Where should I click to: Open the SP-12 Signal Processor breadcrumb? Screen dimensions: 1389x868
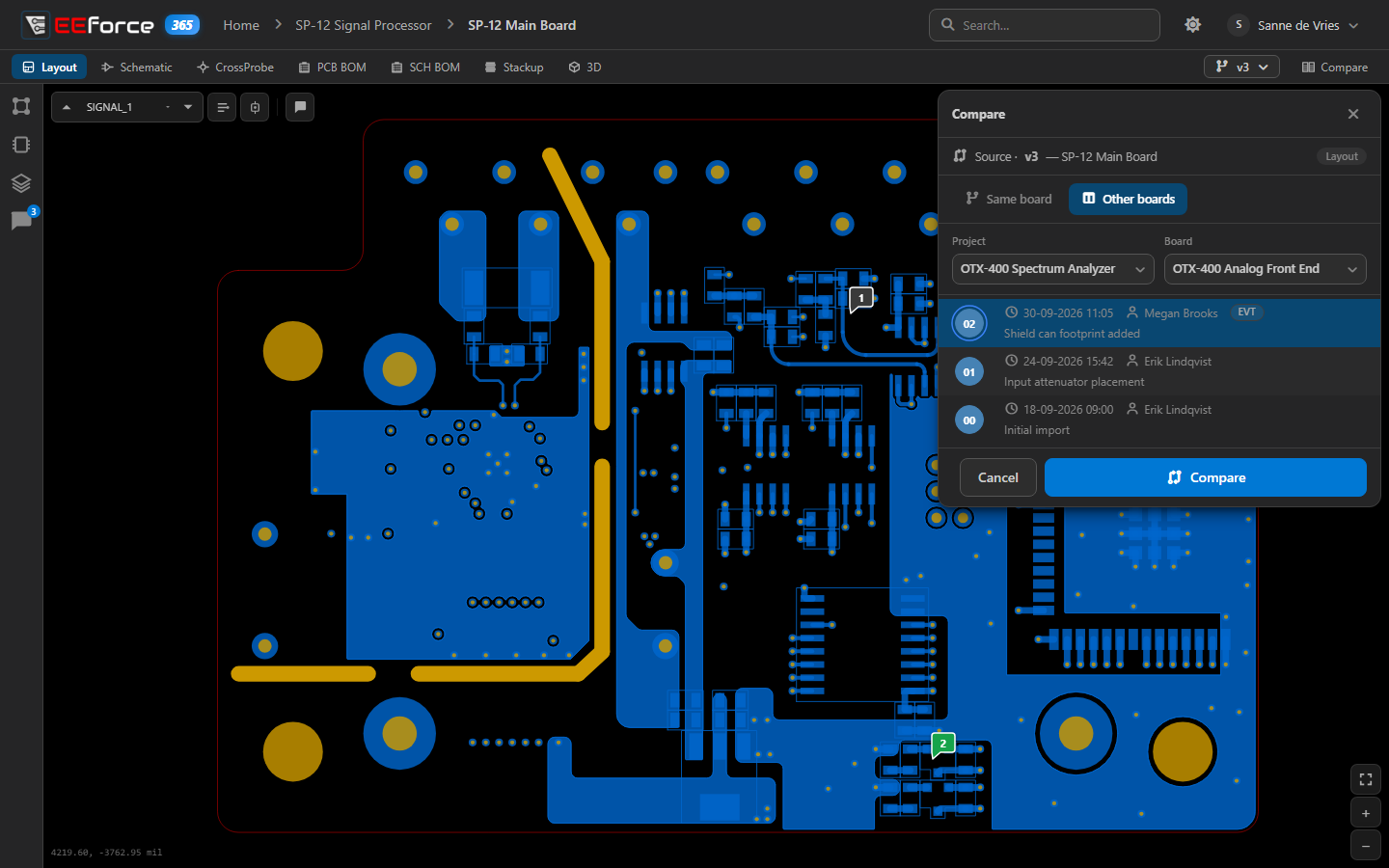tap(364, 25)
